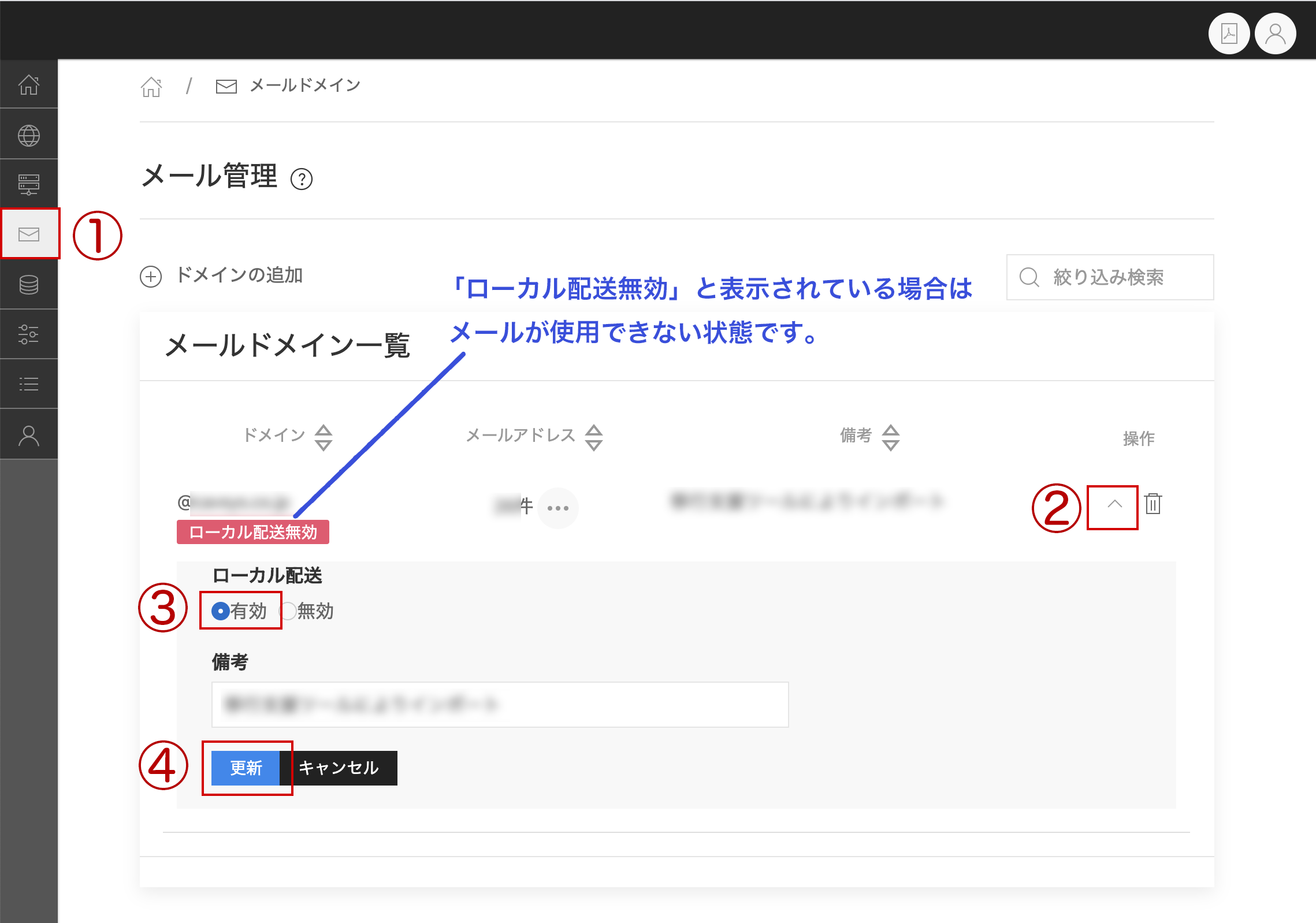Open the three-dot menu for mail addresses

coord(557,508)
